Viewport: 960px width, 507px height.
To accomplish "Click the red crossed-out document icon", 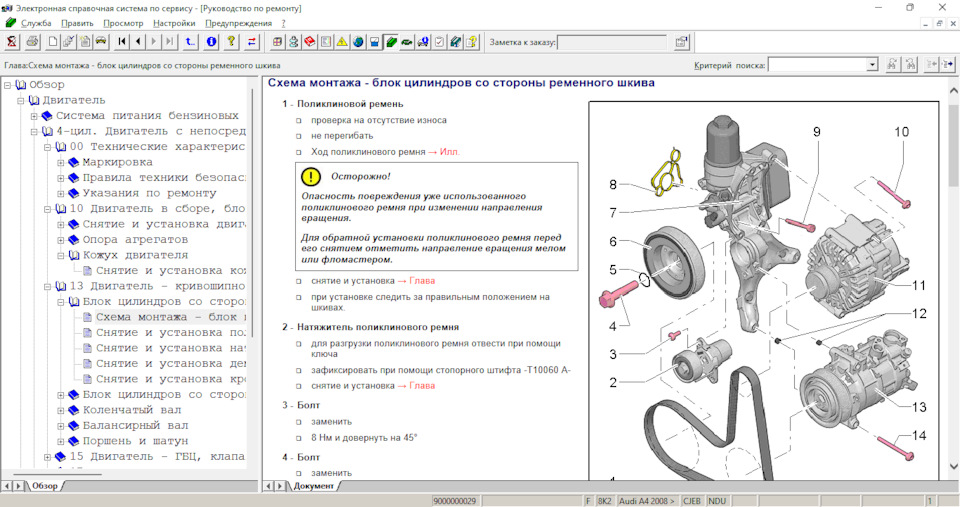I will (x=12, y=42).
